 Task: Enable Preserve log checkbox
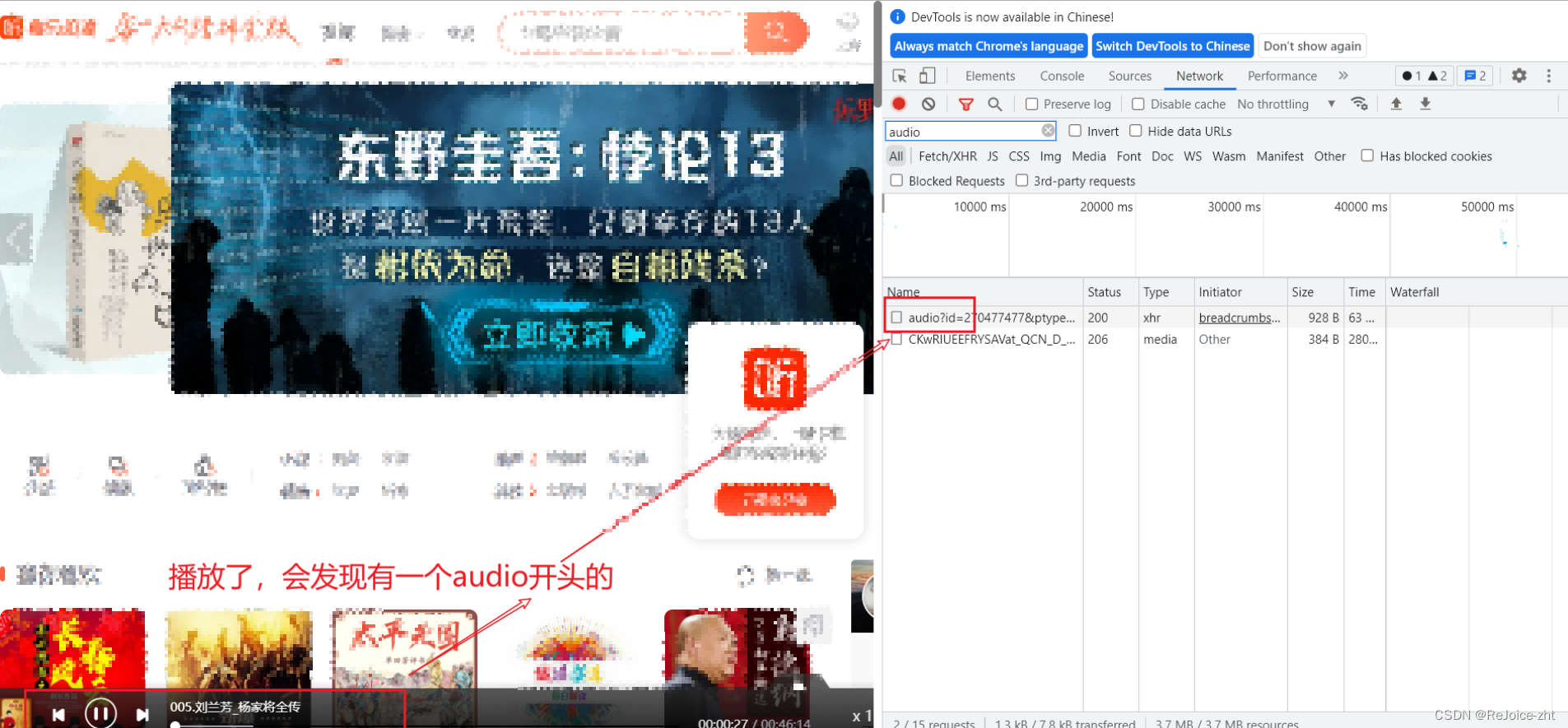click(x=1031, y=104)
